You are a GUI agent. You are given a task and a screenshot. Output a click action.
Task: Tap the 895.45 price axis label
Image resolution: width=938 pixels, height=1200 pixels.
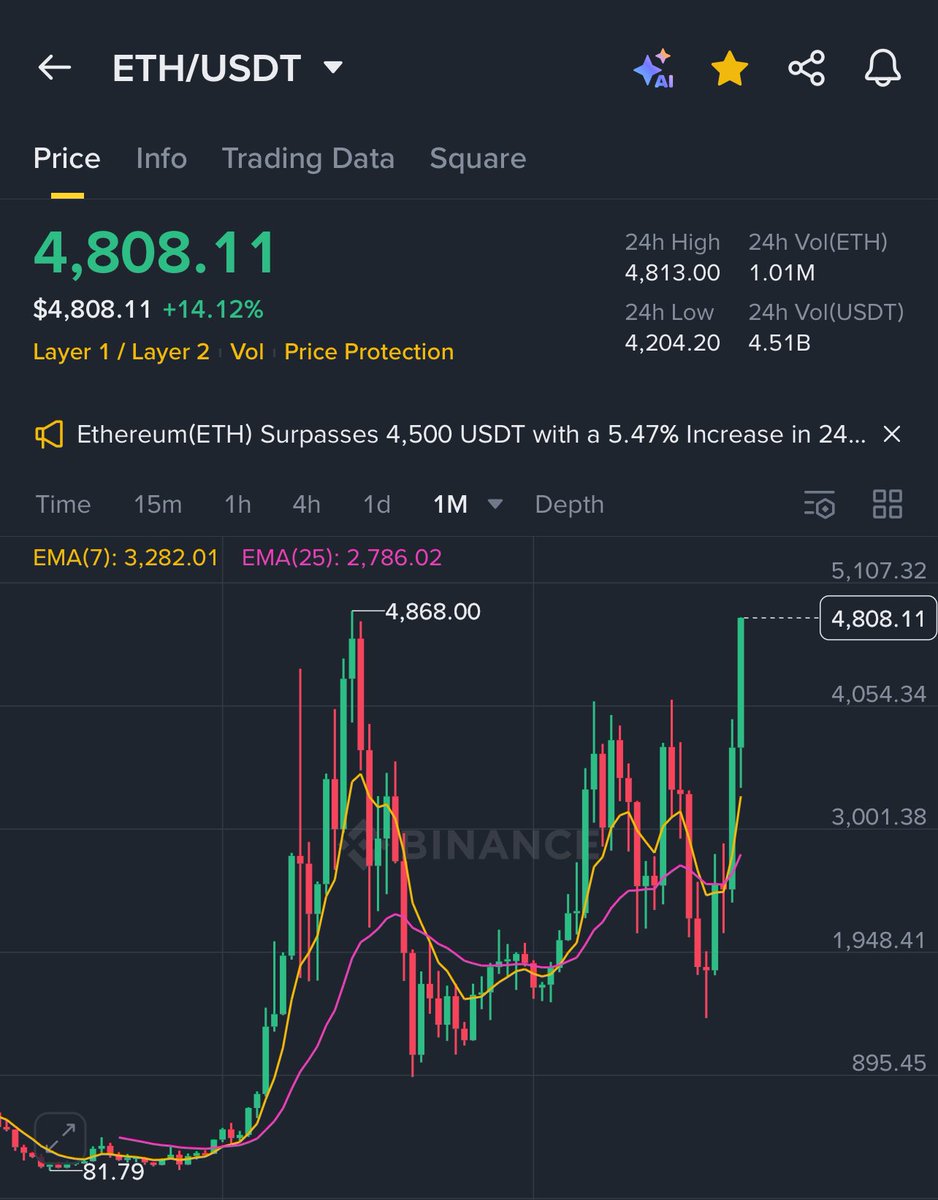pos(888,1063)
